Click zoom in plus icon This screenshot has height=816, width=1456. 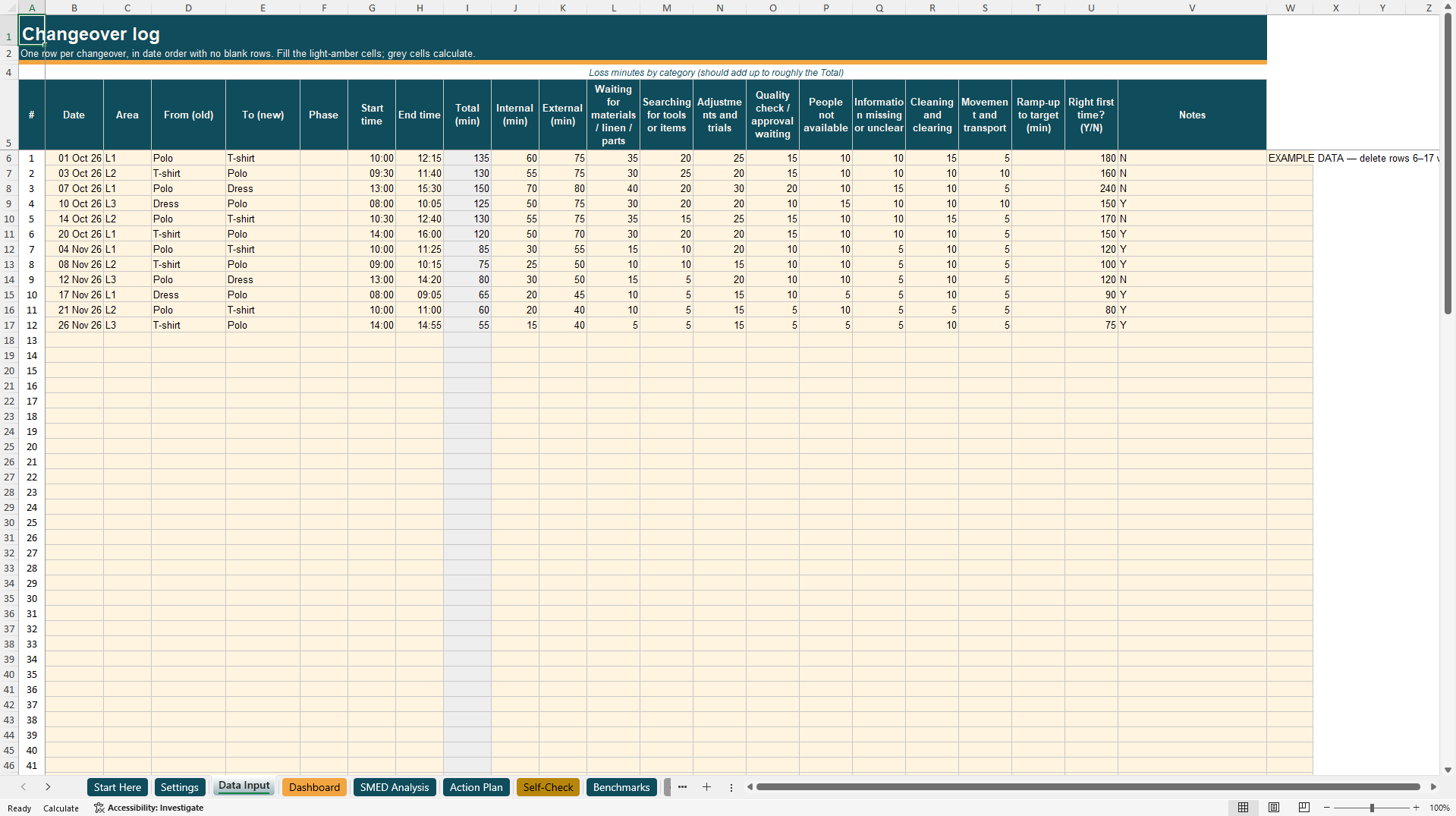point(1416,808)
